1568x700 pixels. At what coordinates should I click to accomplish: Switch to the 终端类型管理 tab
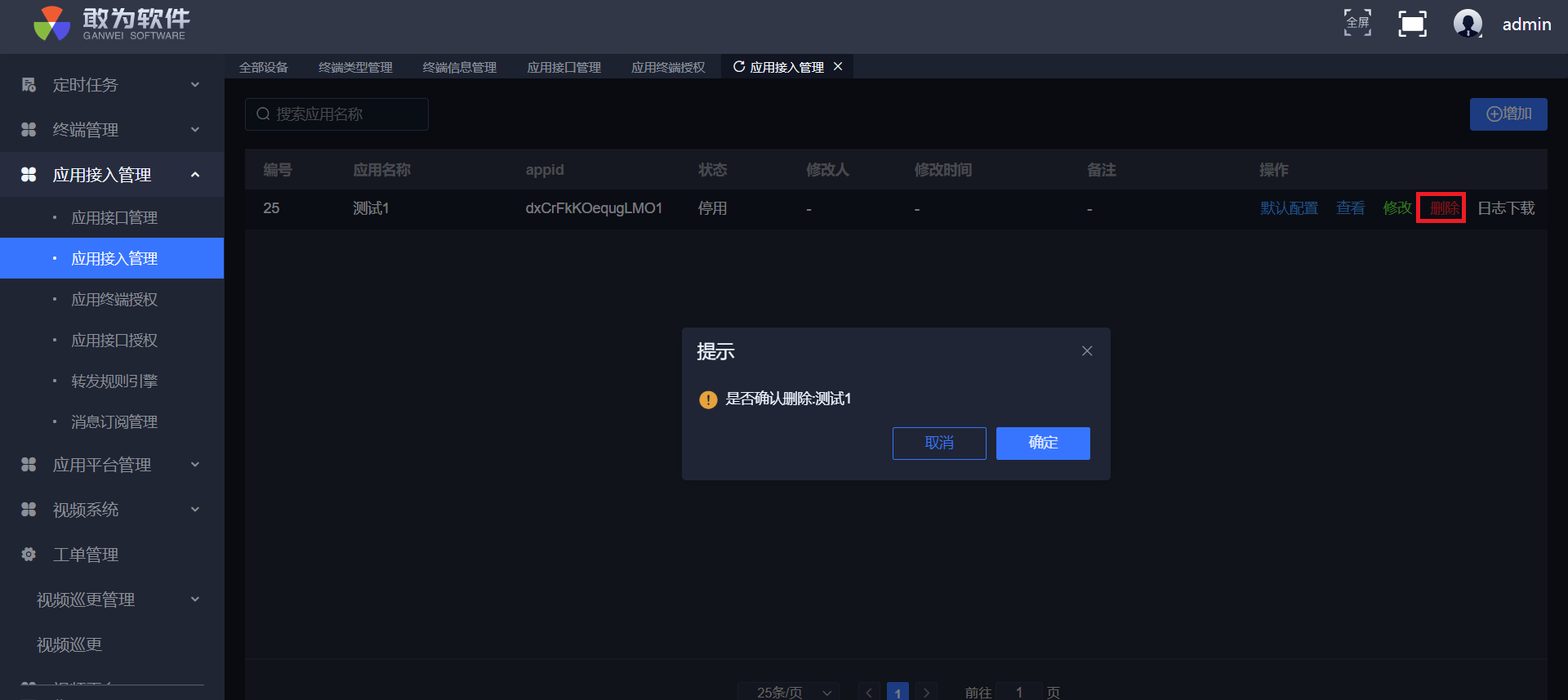pyautogui.click(x=355, y=67)
